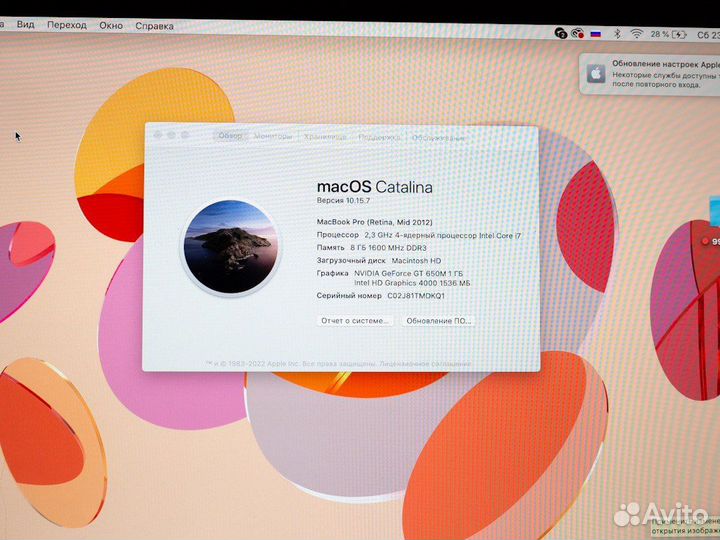
Task: Open the Лицензионное соглашение link
Action: pyautogui.click(x=425, y=364)
